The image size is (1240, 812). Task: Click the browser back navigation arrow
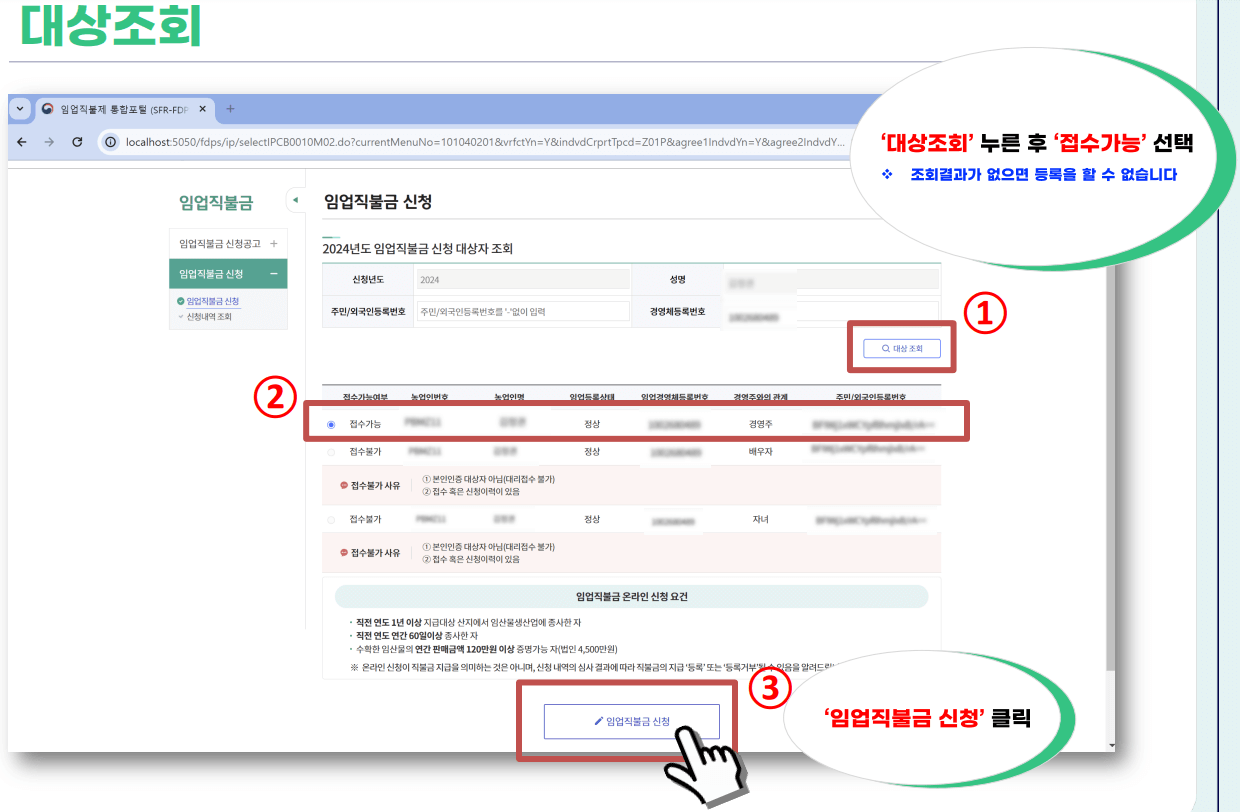[21, 142]
